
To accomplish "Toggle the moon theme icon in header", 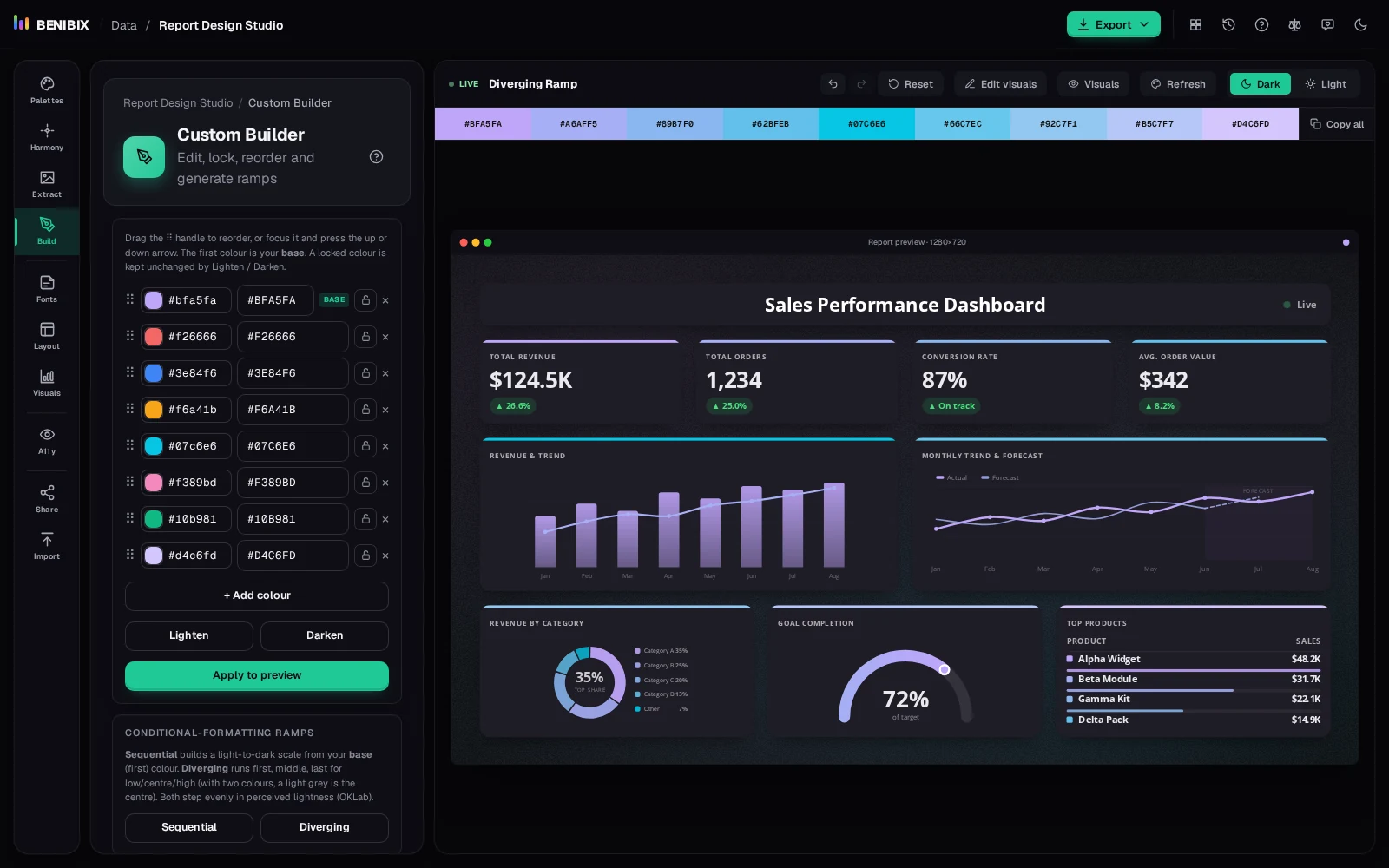I will click(1360, 25).
